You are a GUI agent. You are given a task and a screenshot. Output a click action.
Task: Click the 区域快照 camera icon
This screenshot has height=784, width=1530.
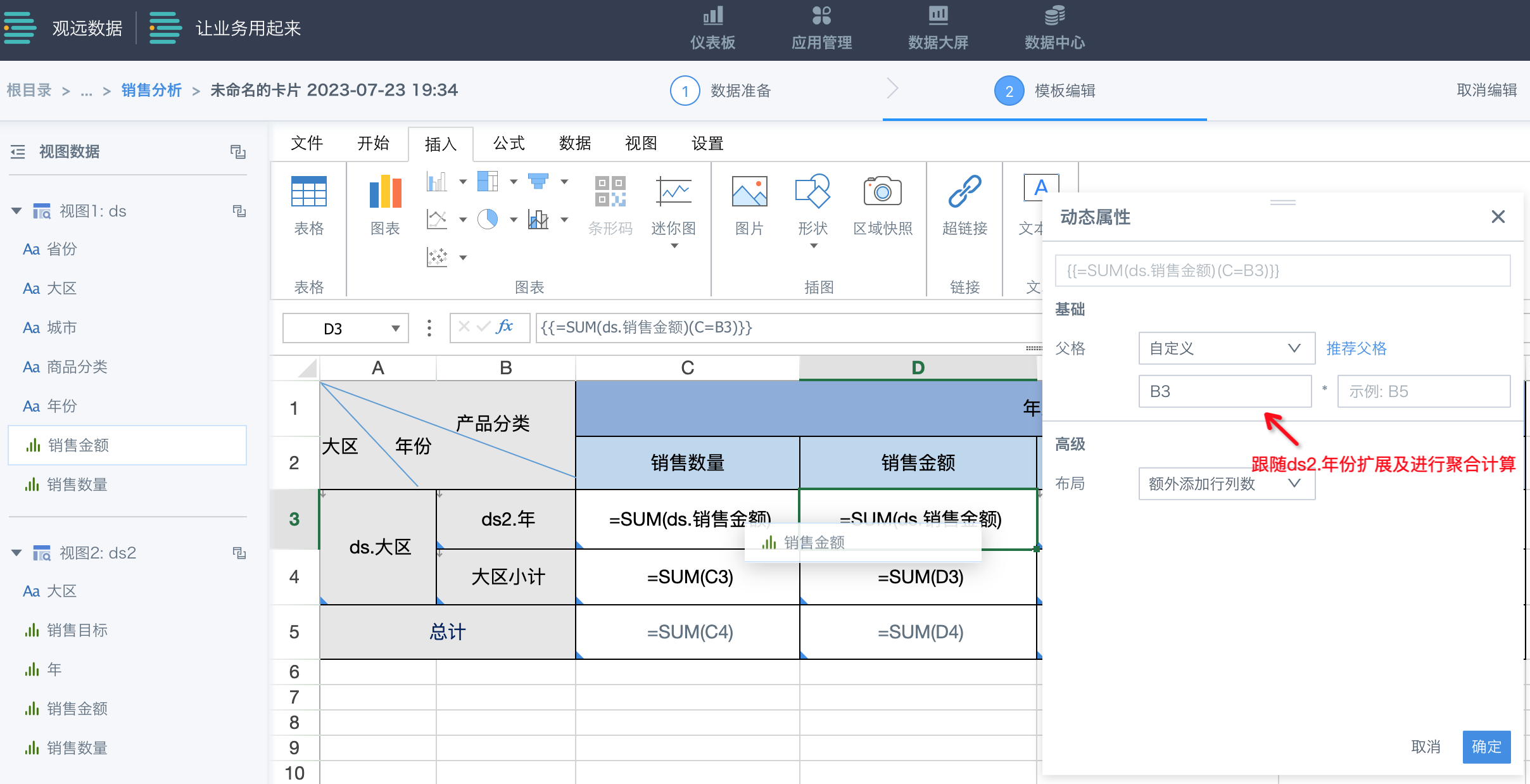coord(882,191)
